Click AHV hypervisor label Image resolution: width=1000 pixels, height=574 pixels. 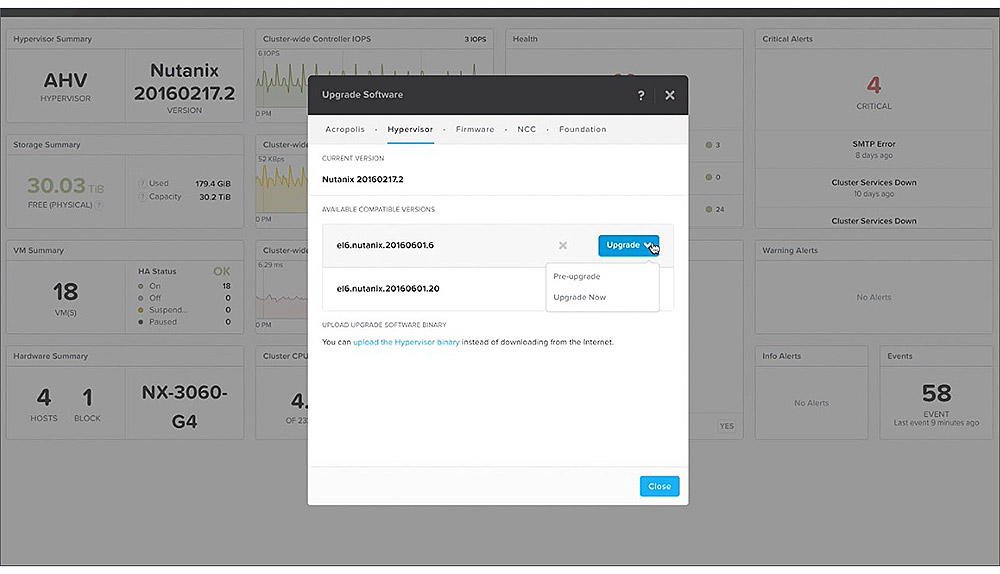[66, 80]
